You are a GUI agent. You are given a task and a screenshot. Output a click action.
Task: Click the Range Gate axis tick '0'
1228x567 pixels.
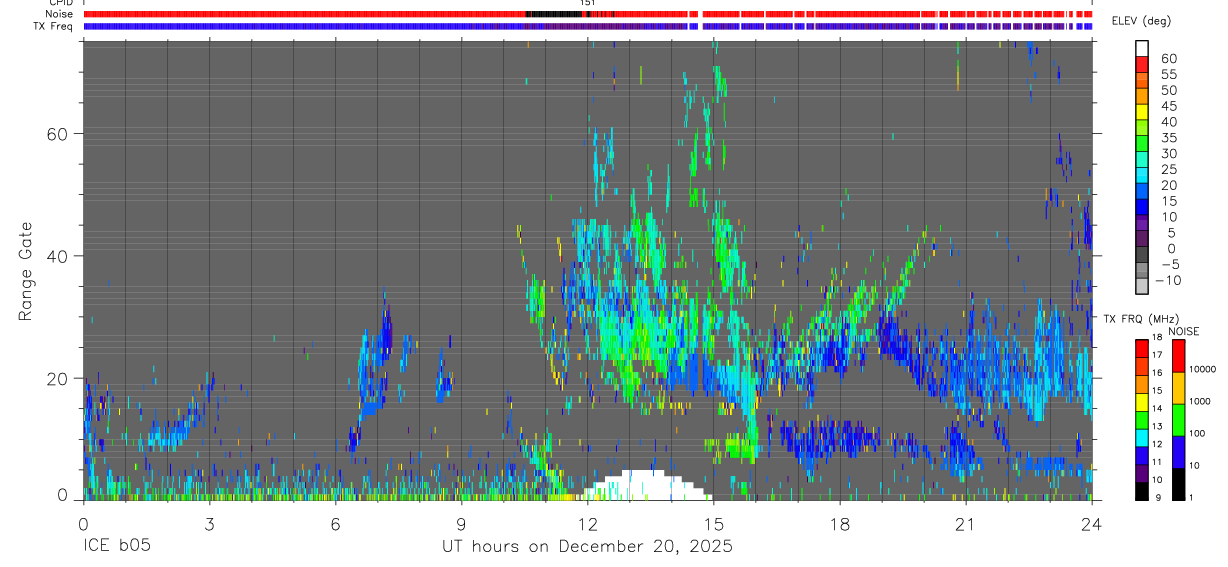click(62, 494)
